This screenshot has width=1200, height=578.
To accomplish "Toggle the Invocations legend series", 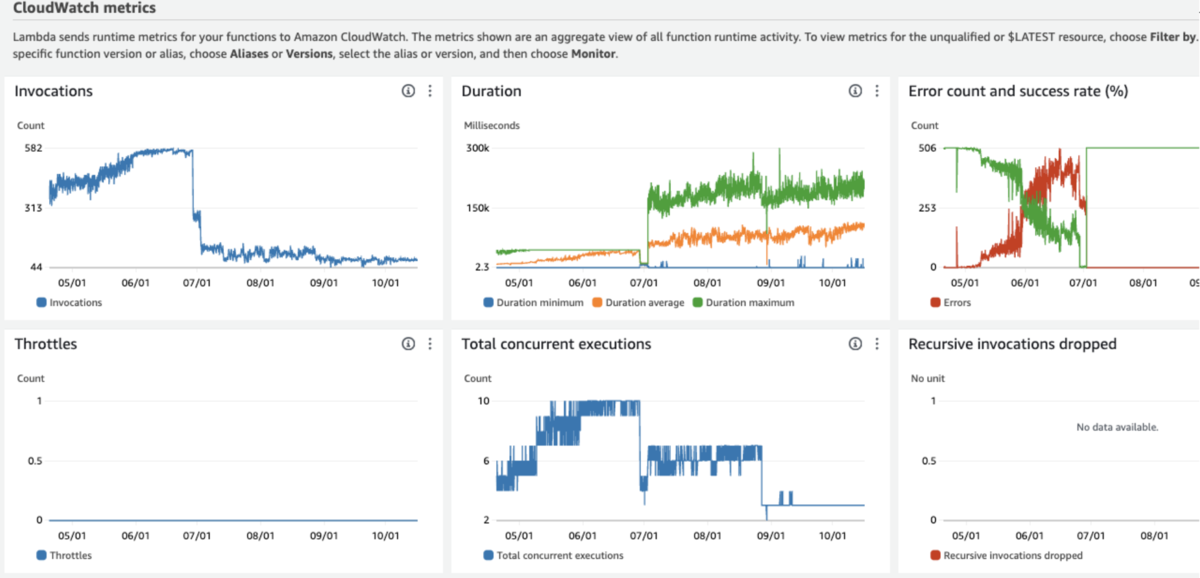I will 69,302.
